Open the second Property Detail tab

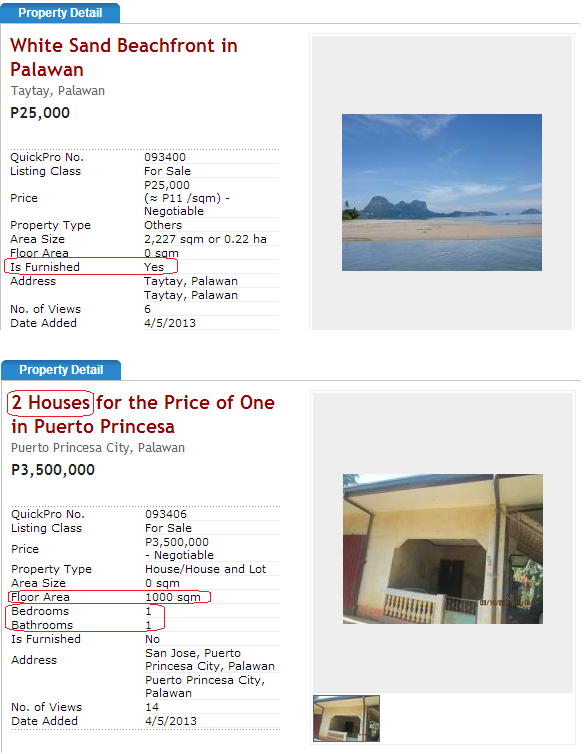(61, 370)
